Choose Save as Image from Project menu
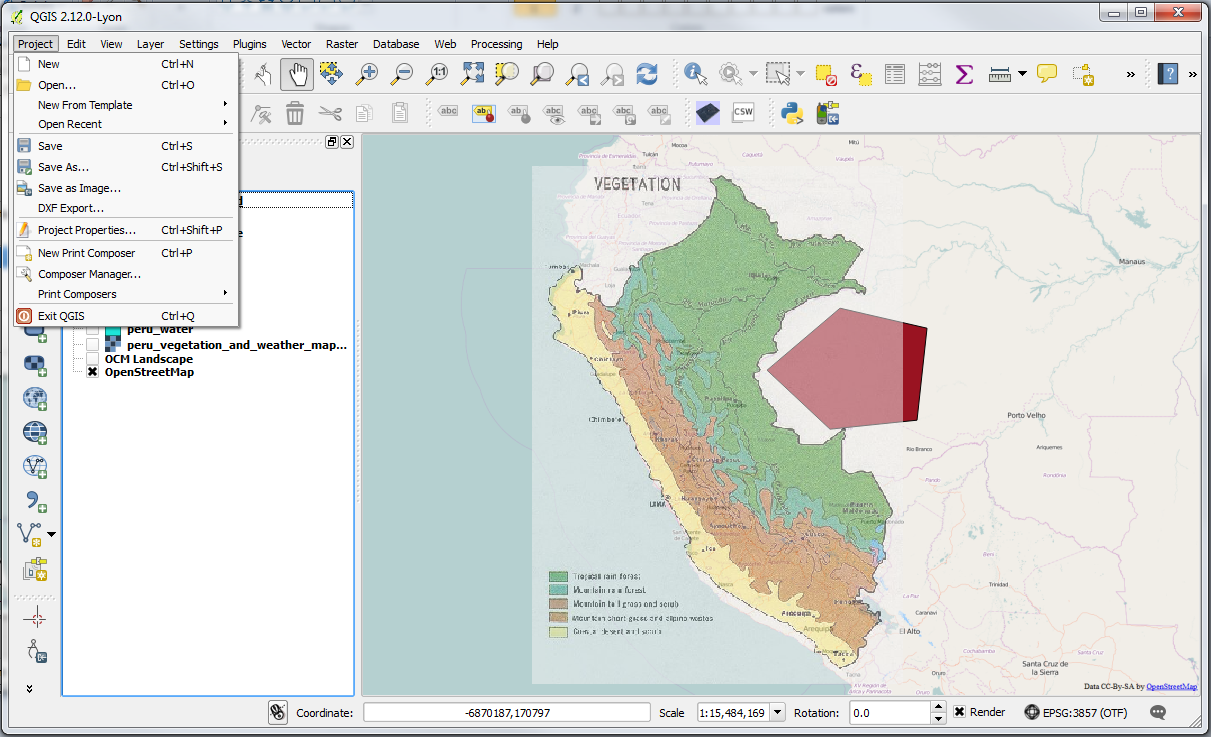Viewport: 1211px width, 737px height. 79,188
